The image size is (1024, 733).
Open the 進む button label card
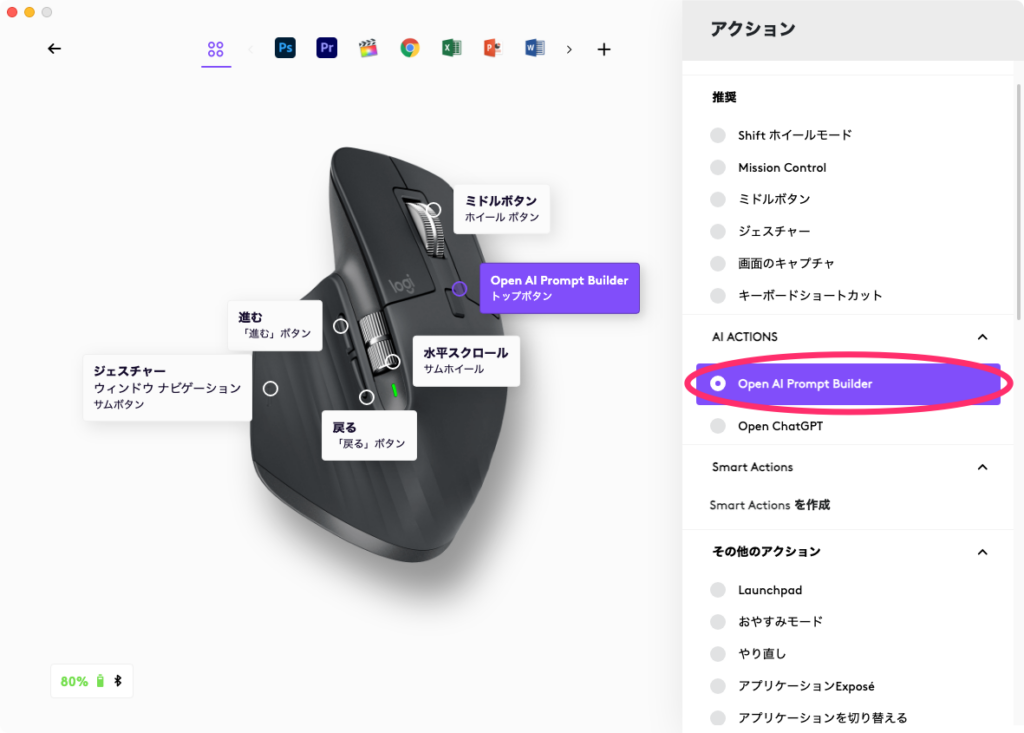(275, 325)
